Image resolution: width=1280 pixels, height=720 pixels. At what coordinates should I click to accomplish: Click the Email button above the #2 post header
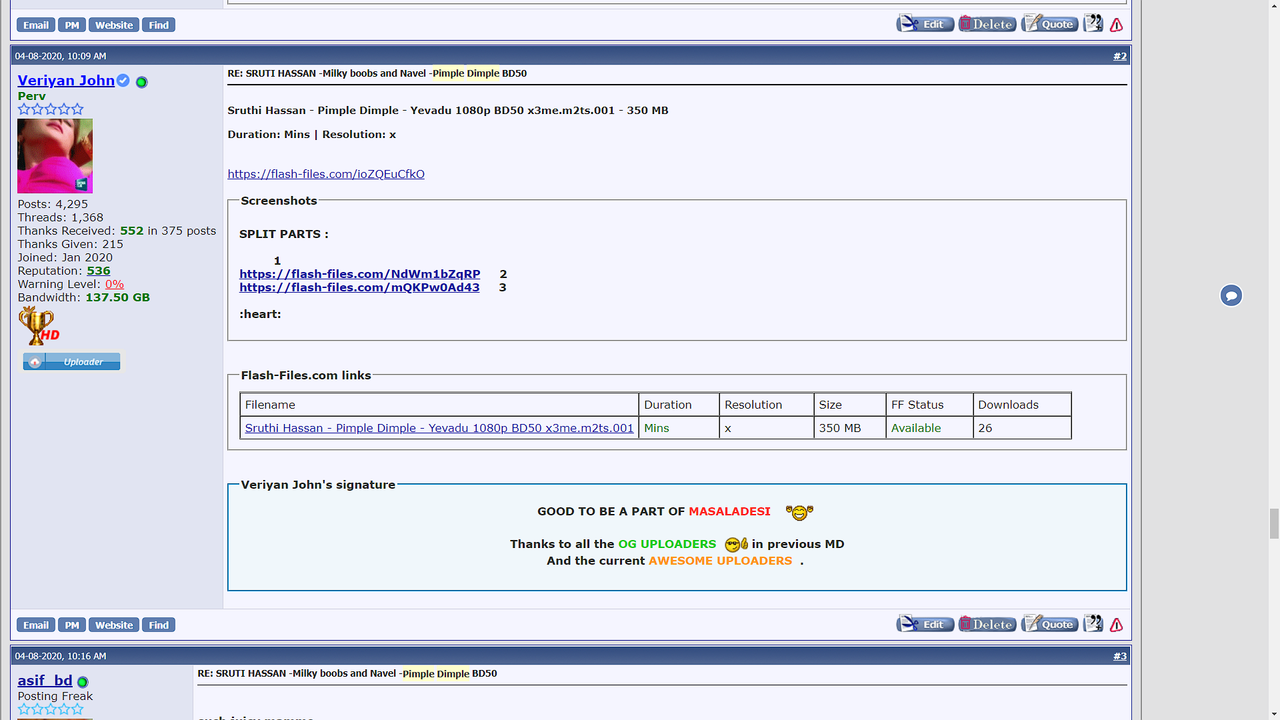coord(36,25)
